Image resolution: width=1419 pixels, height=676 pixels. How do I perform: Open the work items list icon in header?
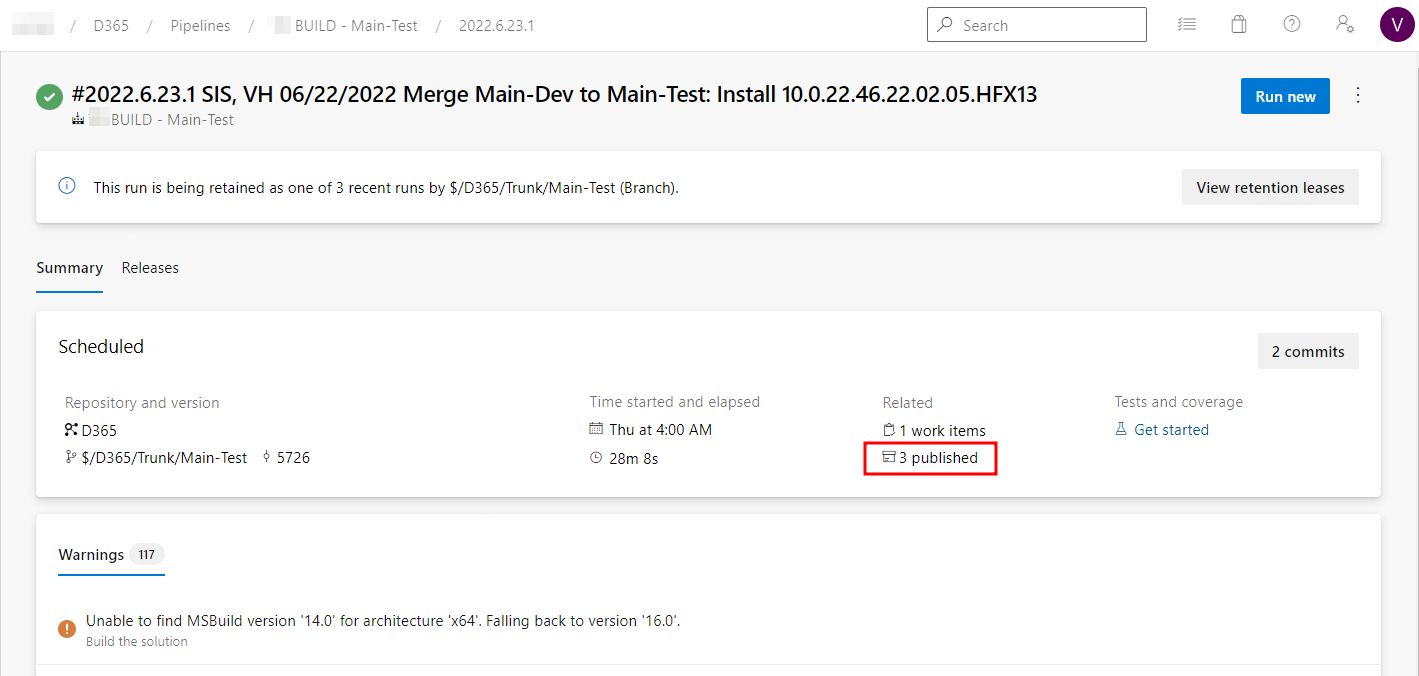coord(1187,25)
